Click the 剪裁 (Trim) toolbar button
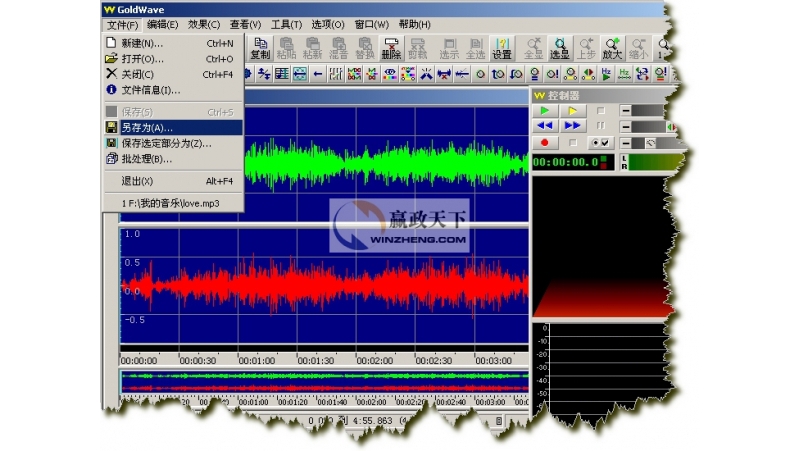The height and width of the screenshot is (451, 800). (417, 48)
